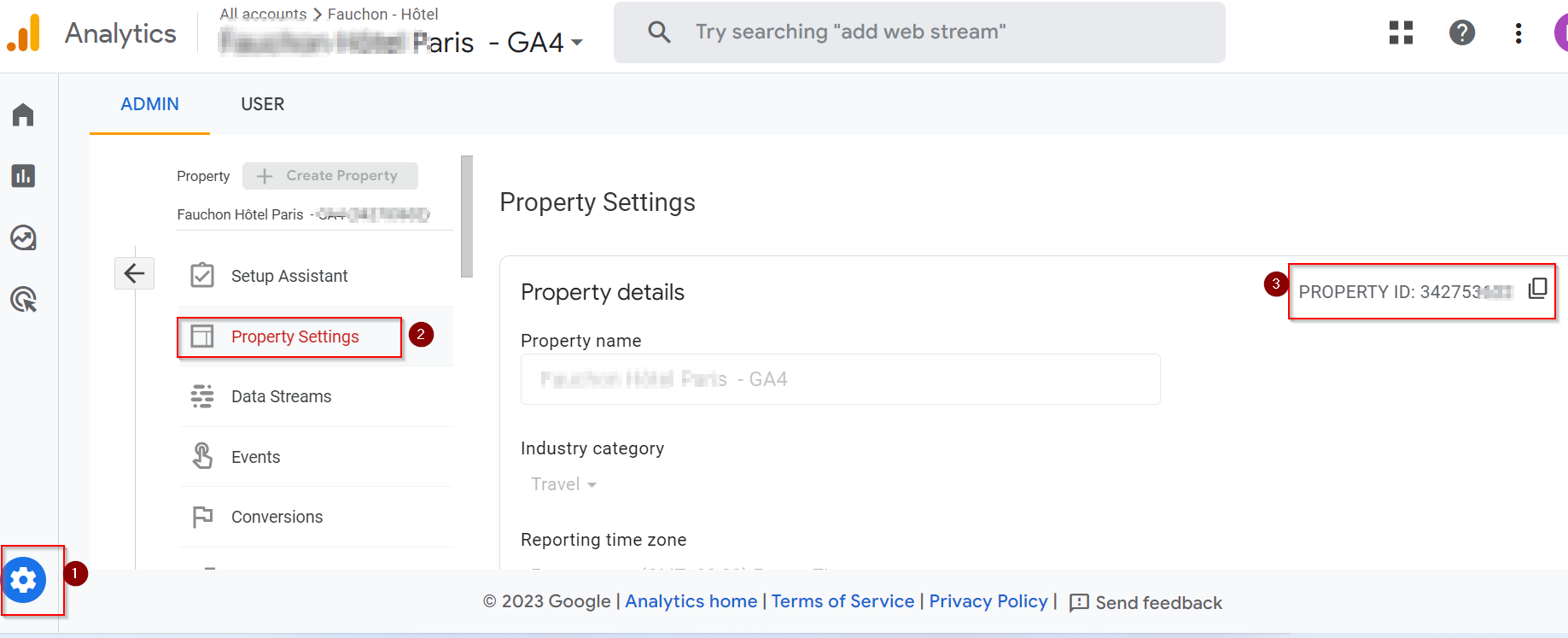Open the Privacy Policy link
Image resolution: width=1568 pixels, height=638 pixels.
988,601
